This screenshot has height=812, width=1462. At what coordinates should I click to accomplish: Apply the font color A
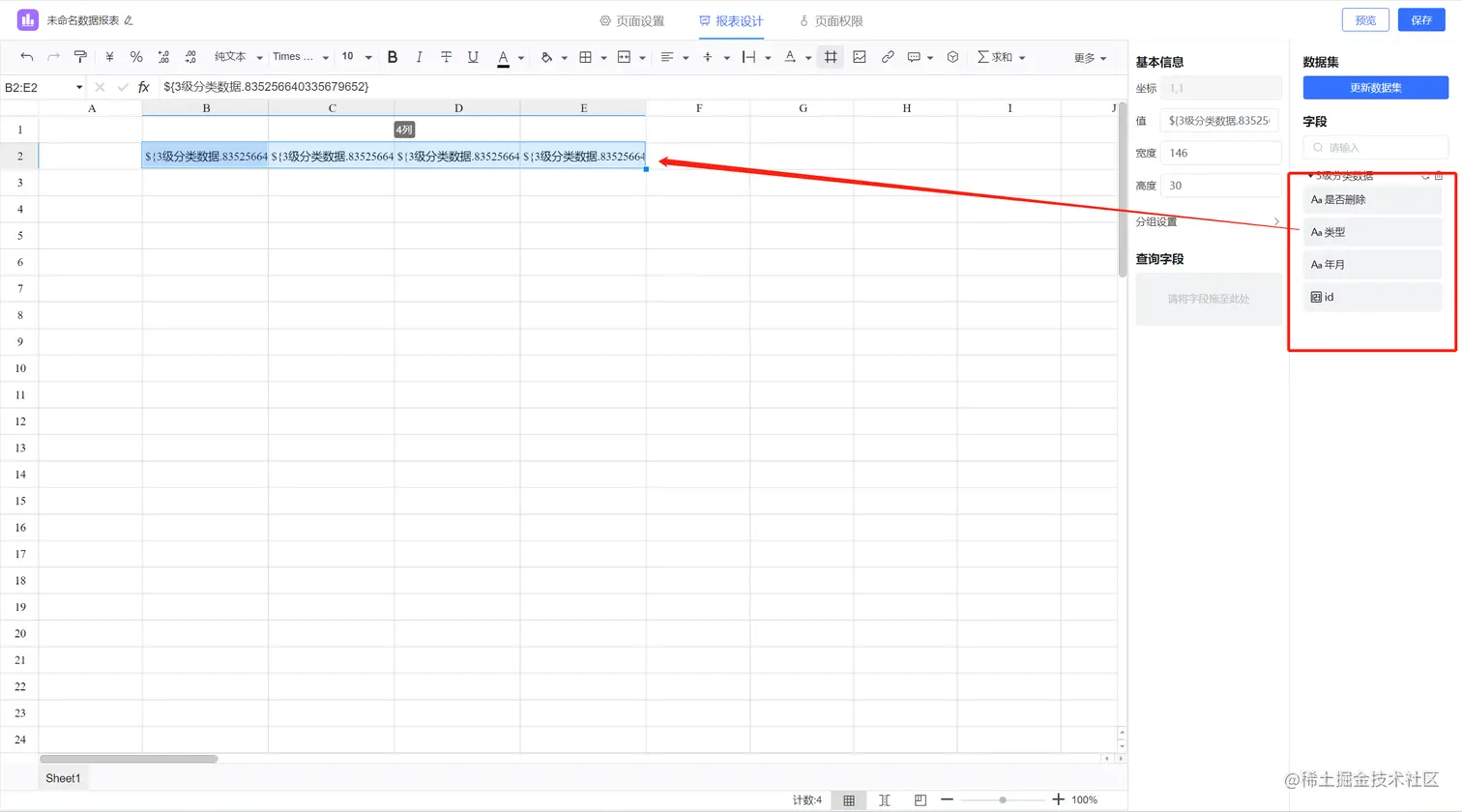(503, 58)
